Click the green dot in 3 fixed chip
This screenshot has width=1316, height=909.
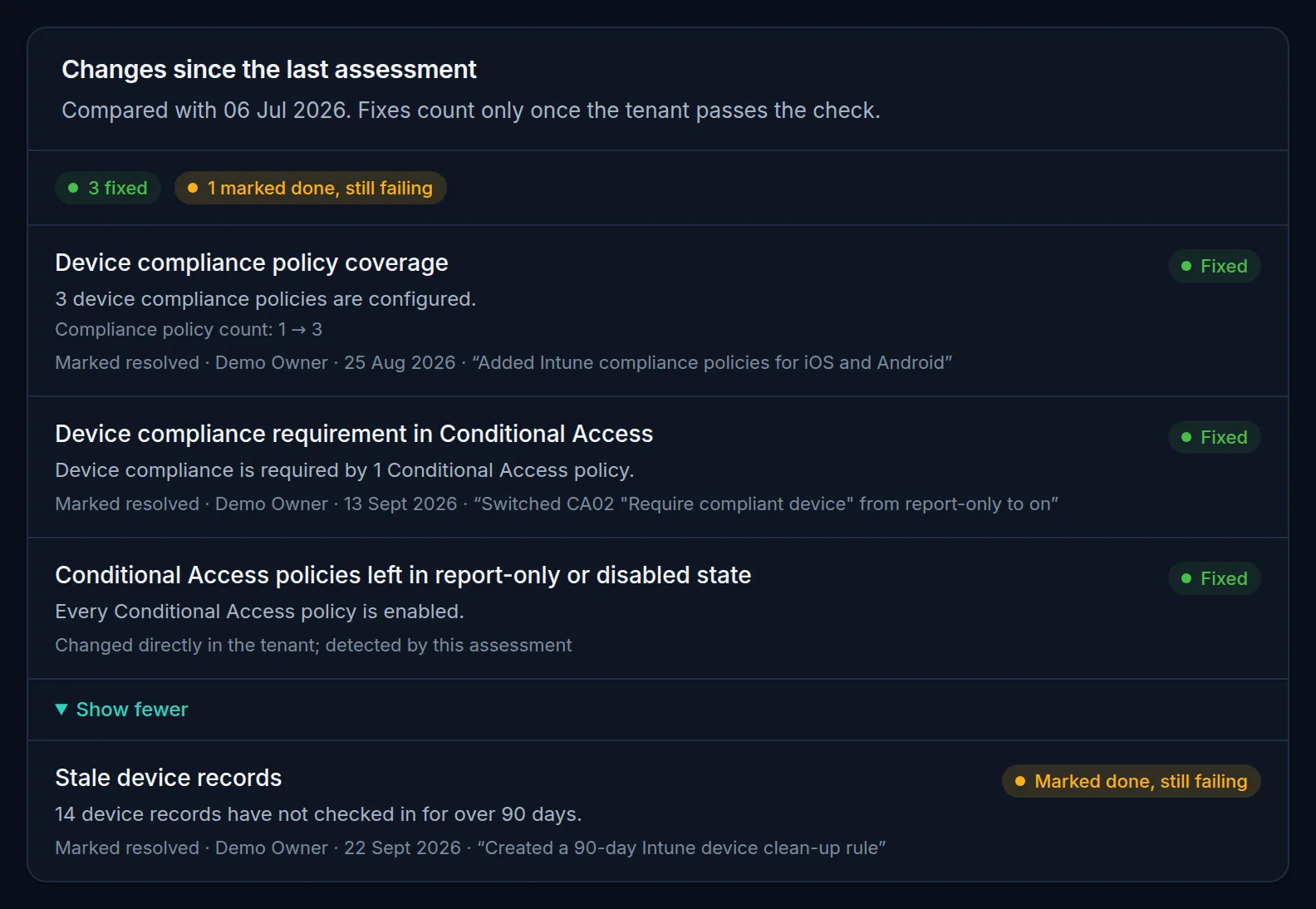pos(73,188)
